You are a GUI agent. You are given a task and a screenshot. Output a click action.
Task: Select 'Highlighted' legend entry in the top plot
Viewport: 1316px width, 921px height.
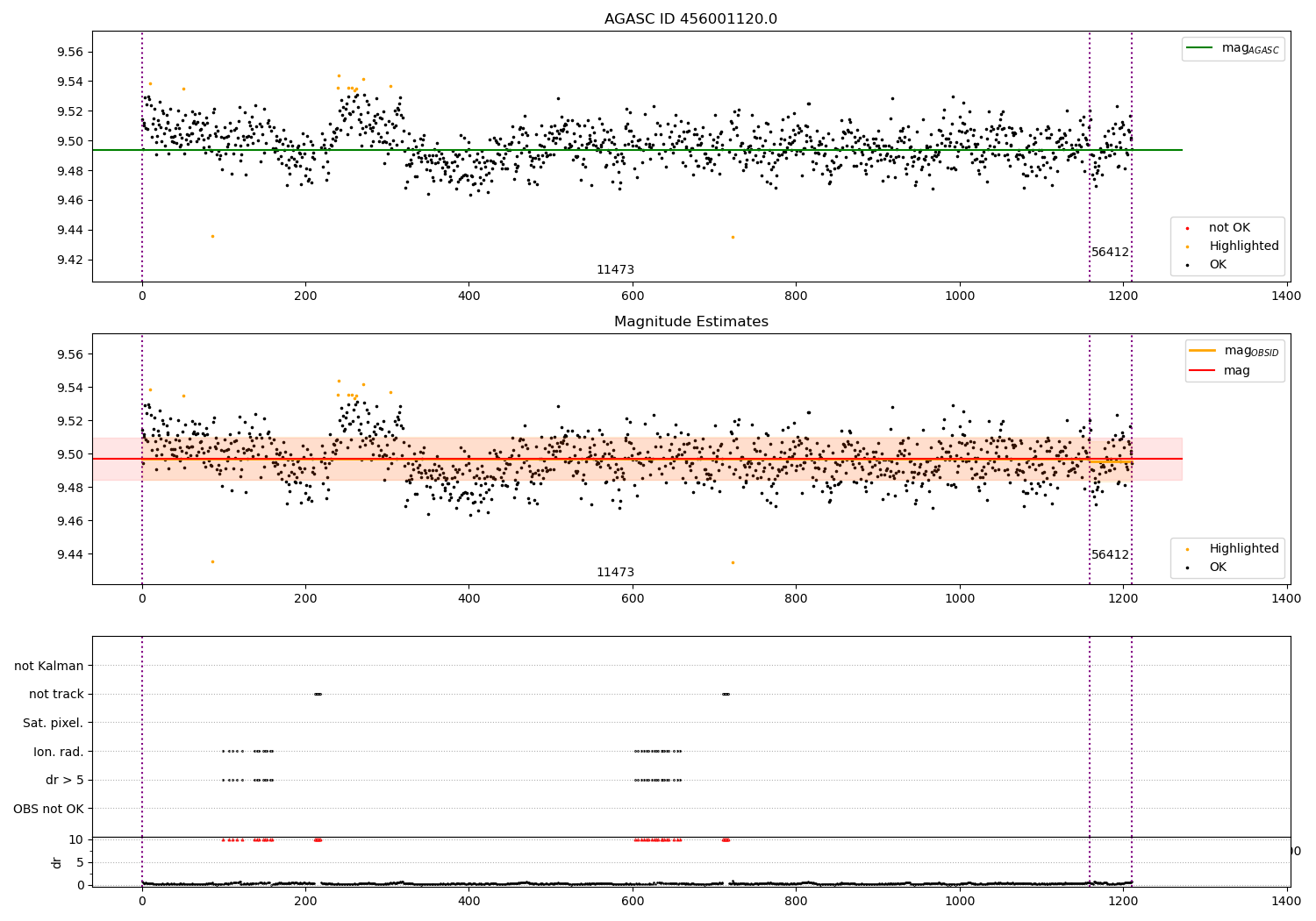[1243, 246]
